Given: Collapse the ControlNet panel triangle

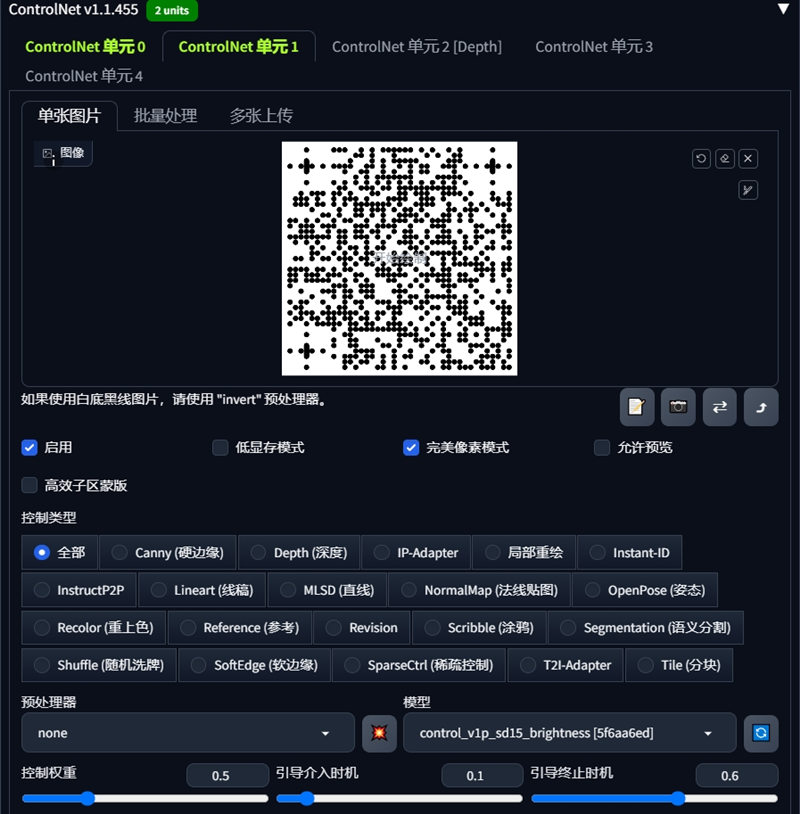Looking at the screenshot, I should point(783,9).
